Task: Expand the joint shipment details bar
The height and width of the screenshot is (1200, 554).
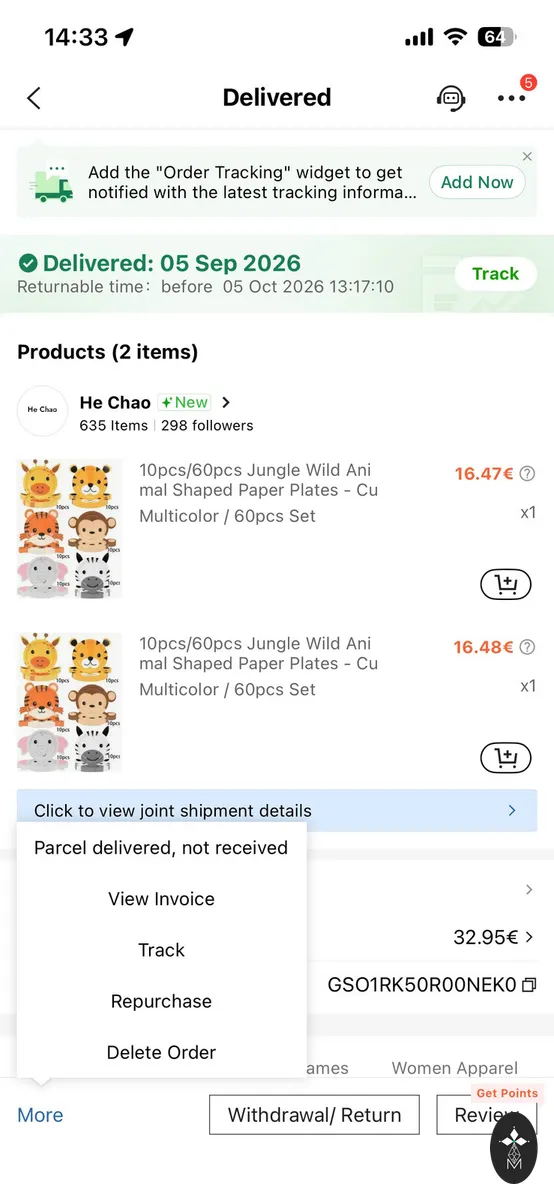Action: pos(277,810)
